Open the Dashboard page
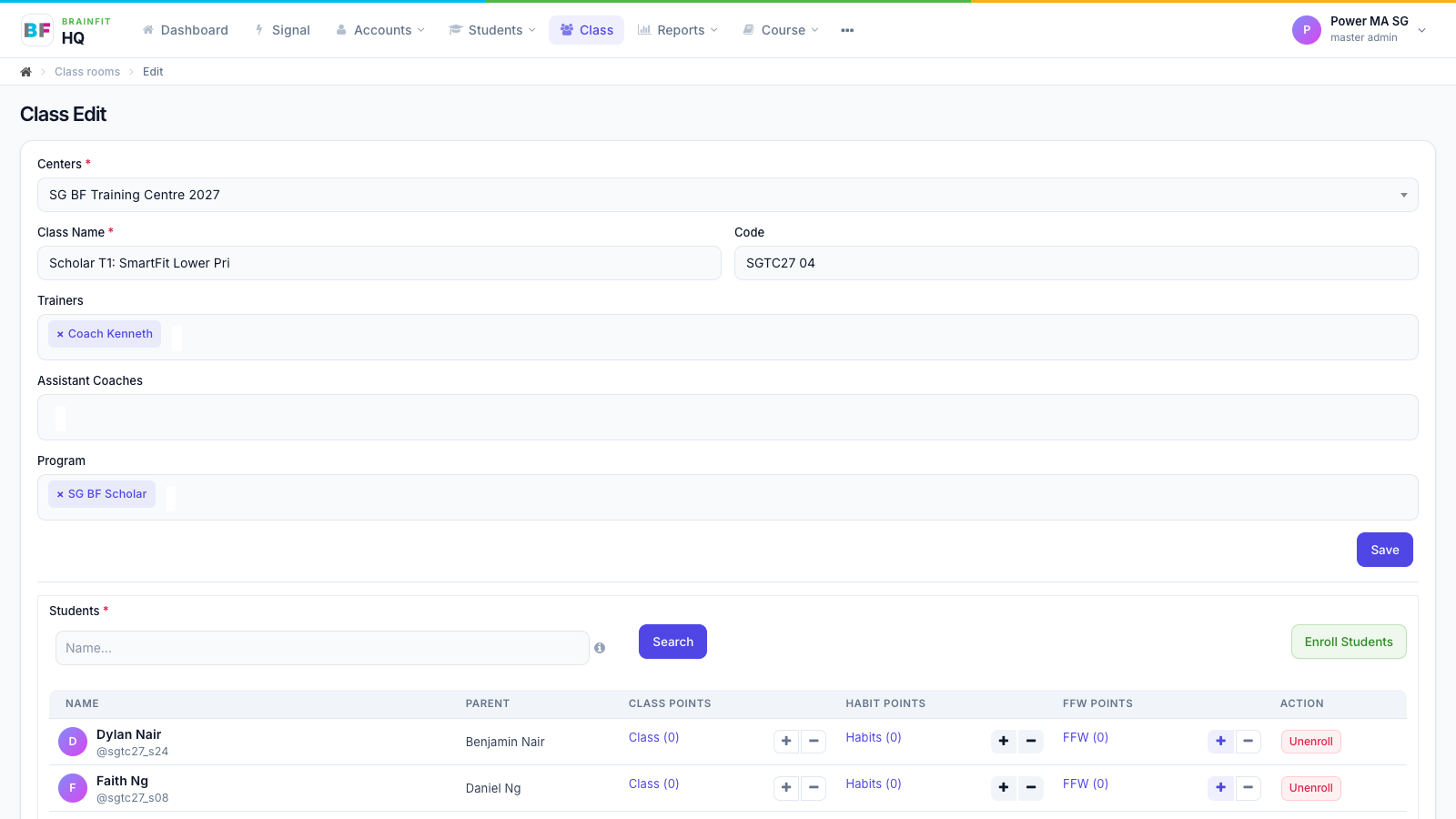 (x=186, y=30)
